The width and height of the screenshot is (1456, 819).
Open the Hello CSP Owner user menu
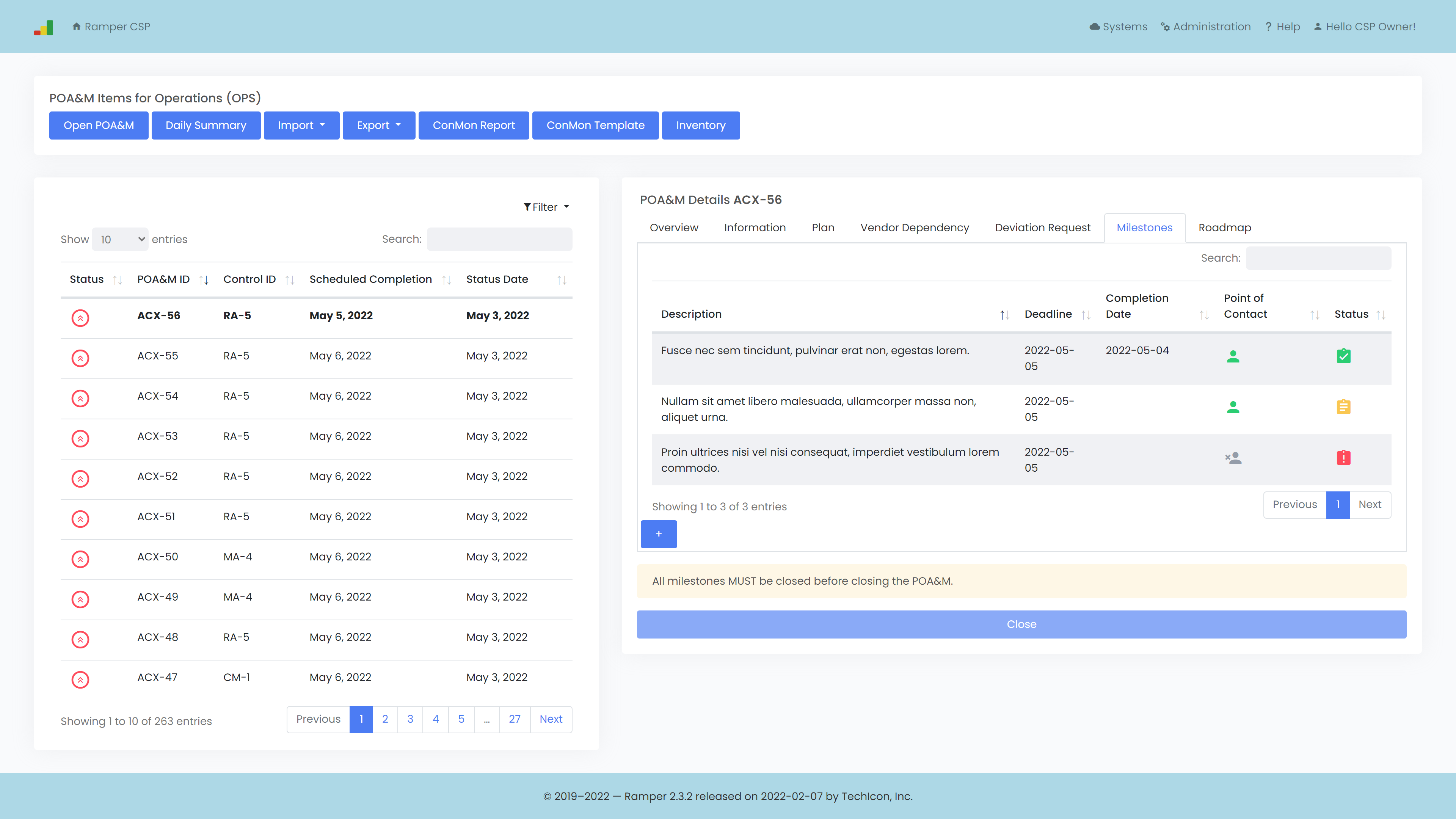tap(1365, 27)
